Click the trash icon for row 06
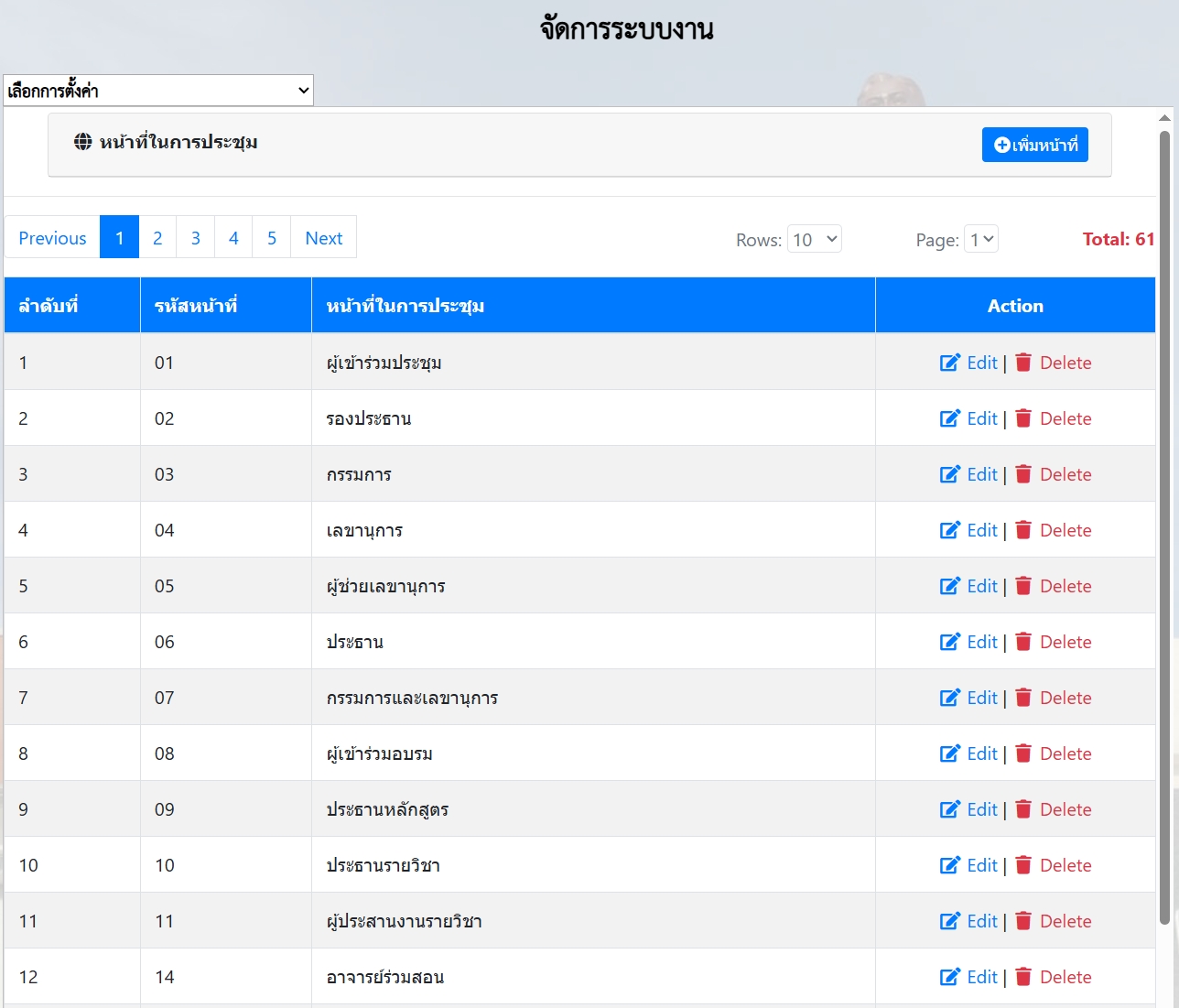Viewport: 1179px width, 1008px height. pyautogui.click(x=1023, y=642)
